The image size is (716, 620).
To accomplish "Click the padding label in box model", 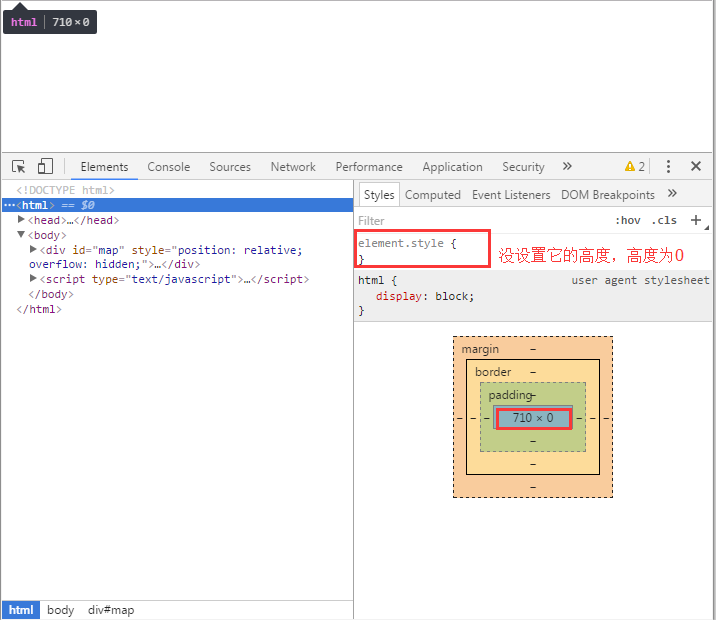I will 510,395.
